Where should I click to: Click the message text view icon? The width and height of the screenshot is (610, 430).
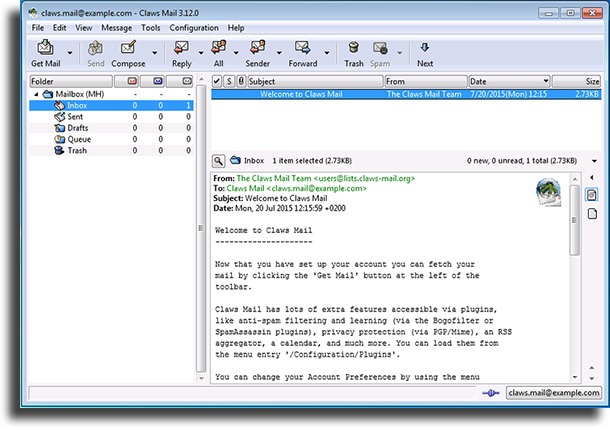592,195
